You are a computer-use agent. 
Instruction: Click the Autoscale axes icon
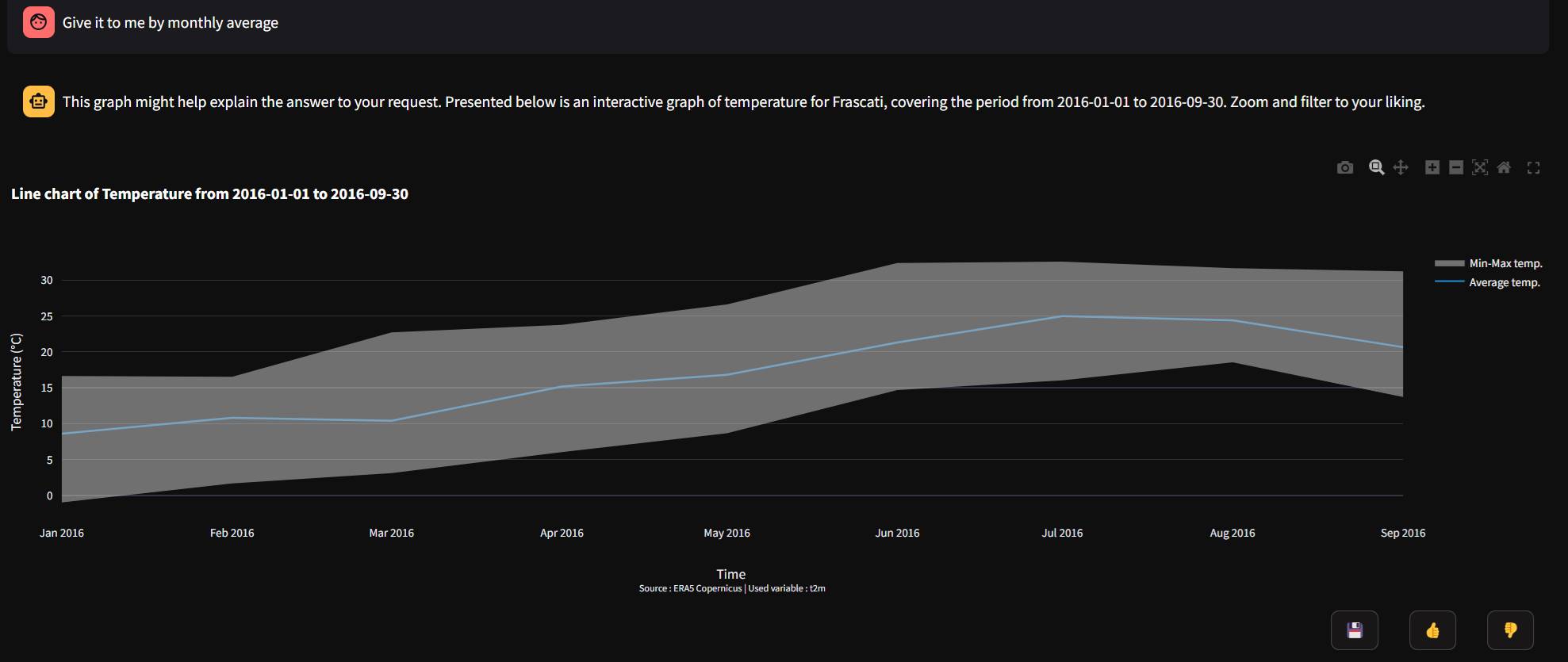tap(1479, 167)
